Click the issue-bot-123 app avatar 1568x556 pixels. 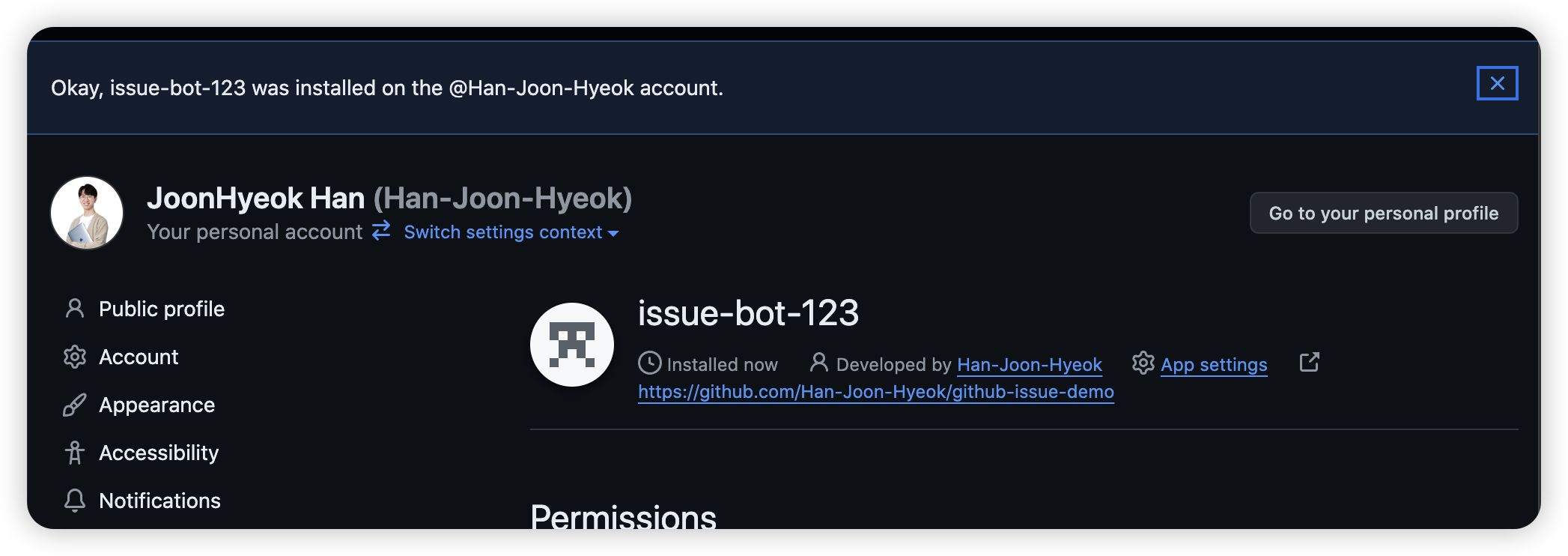pos(572,345)
